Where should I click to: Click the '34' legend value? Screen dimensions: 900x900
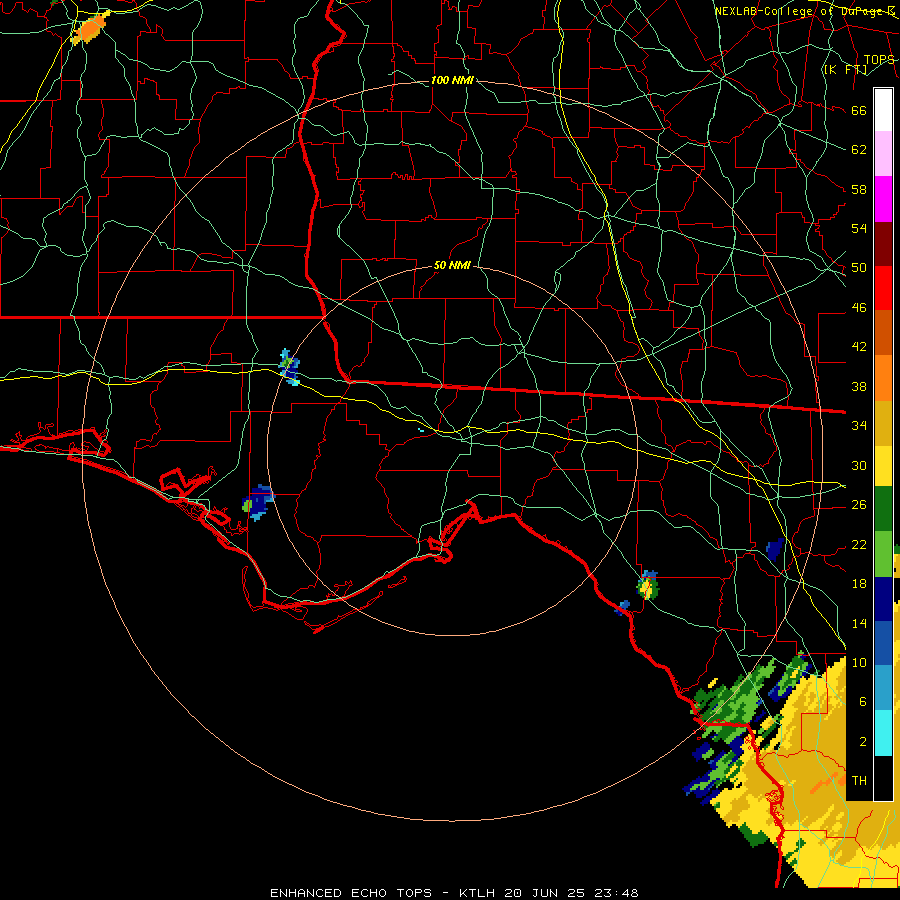(859, 425)
